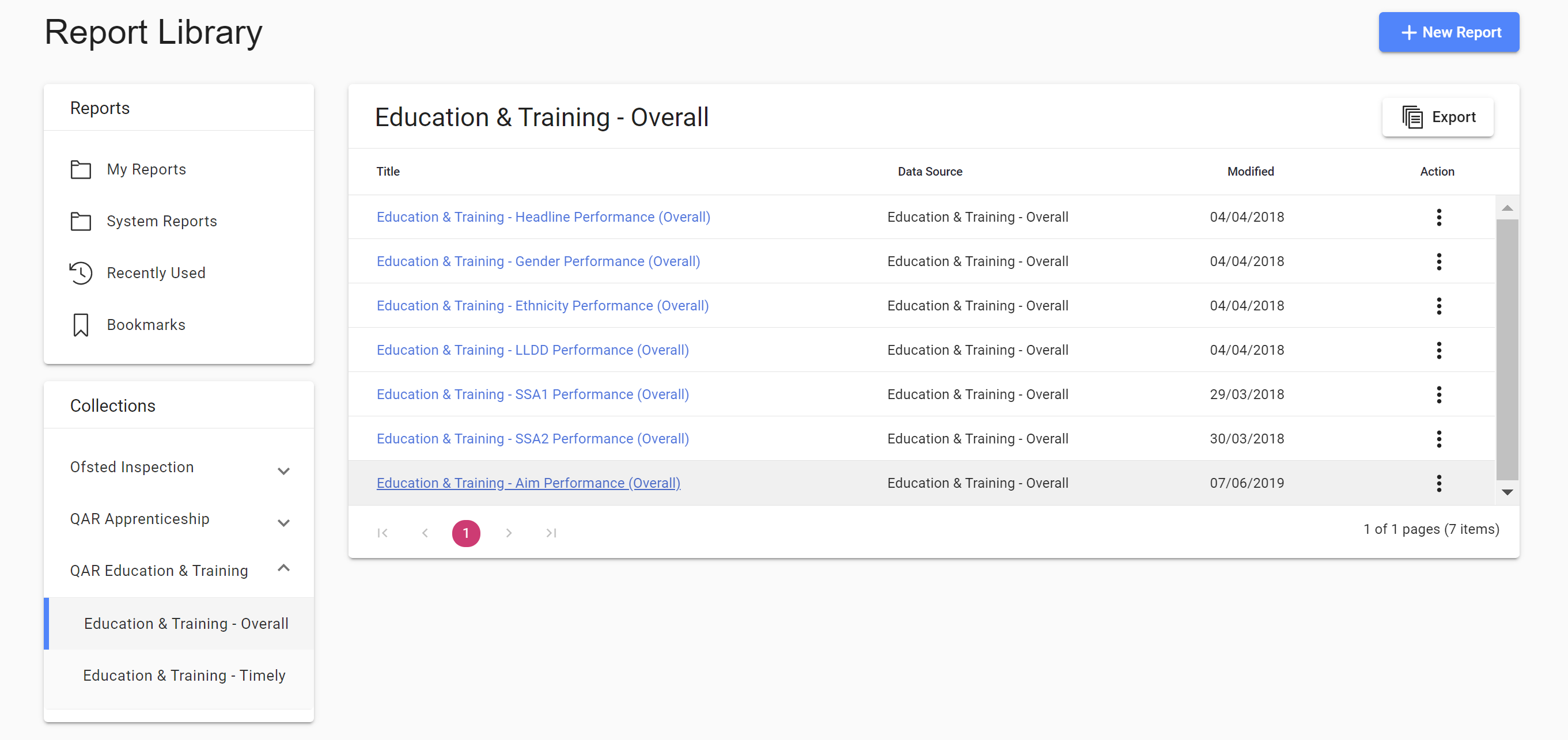Image resolution: width=1568 pixels, height=740 pixels.
Task: Go to next page in pagination
Action: pos(509,533)
